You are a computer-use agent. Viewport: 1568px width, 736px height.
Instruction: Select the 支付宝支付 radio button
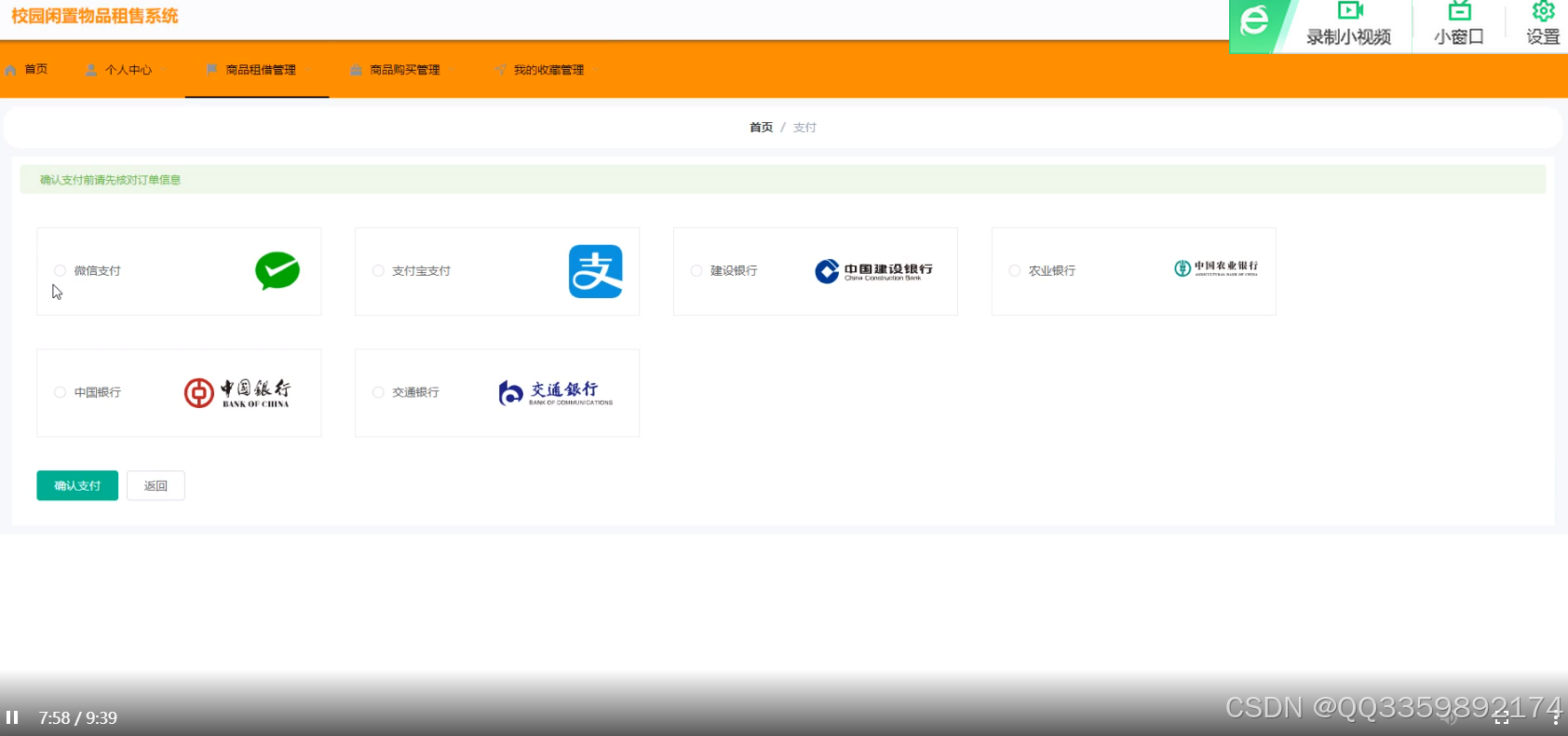pos(378,271)
